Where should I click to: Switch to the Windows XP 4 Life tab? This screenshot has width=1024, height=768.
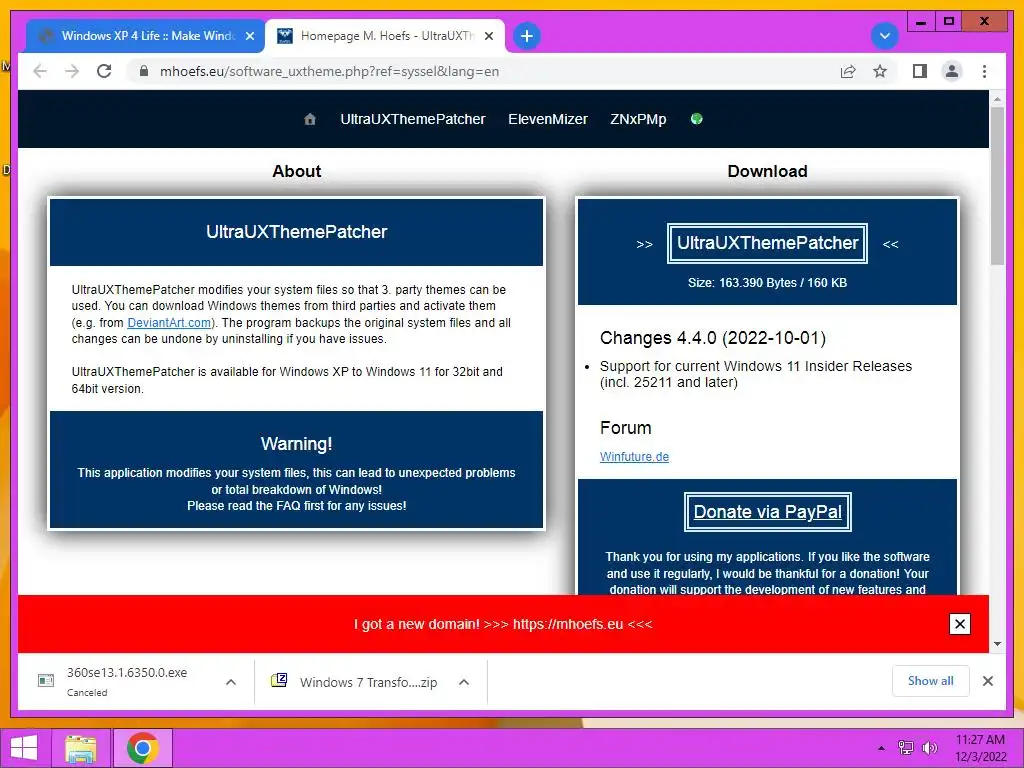[x=145, y=36]
